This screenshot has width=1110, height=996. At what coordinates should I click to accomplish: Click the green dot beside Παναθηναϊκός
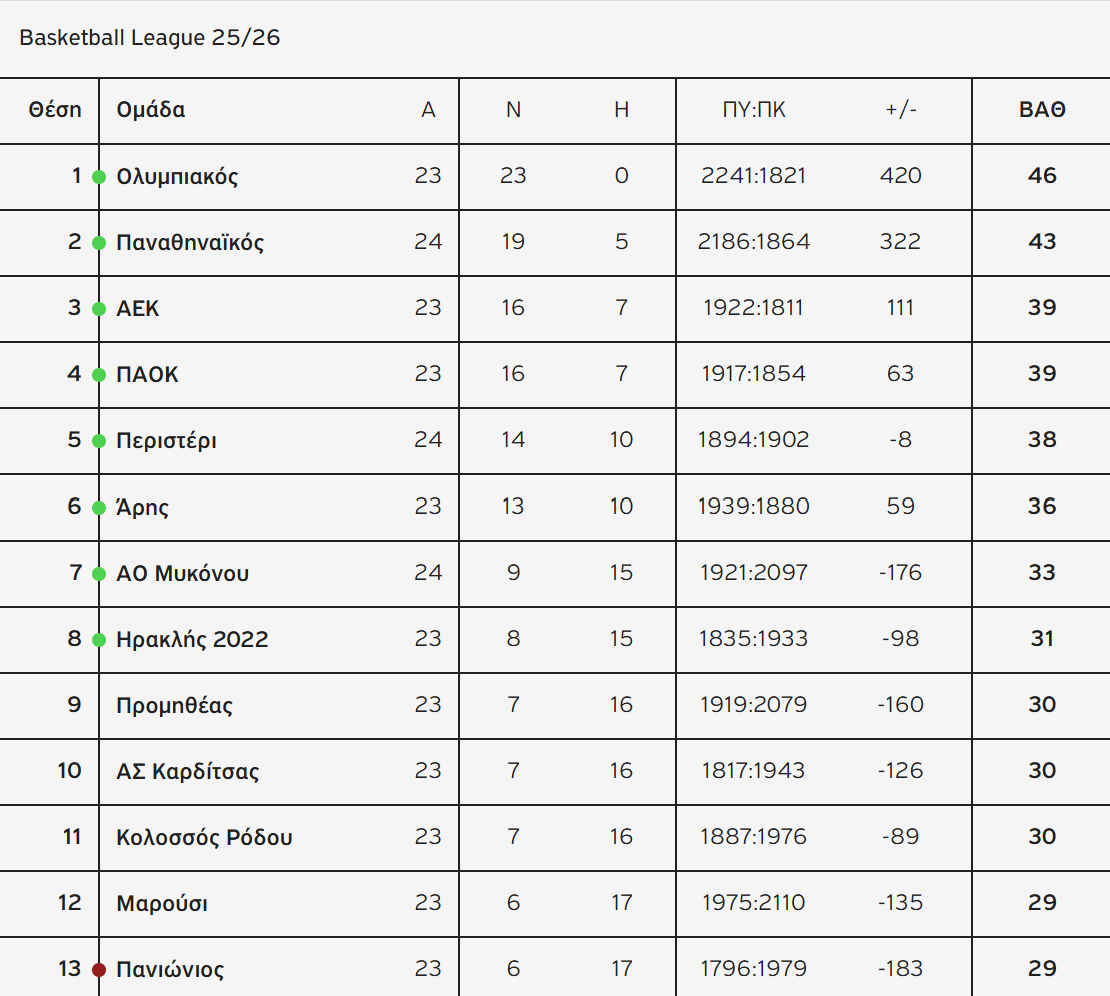tap(99, 243)
